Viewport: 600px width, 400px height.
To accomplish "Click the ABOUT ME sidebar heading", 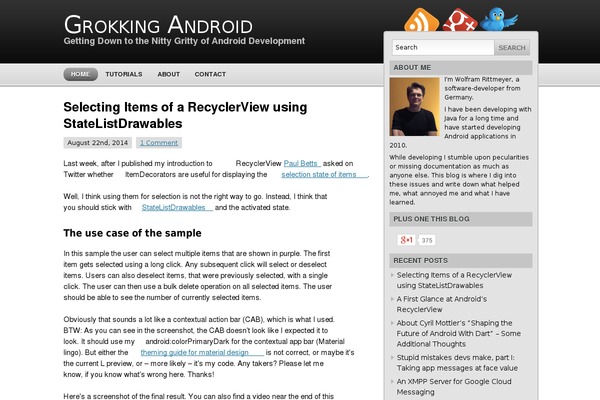I will 461,68.
